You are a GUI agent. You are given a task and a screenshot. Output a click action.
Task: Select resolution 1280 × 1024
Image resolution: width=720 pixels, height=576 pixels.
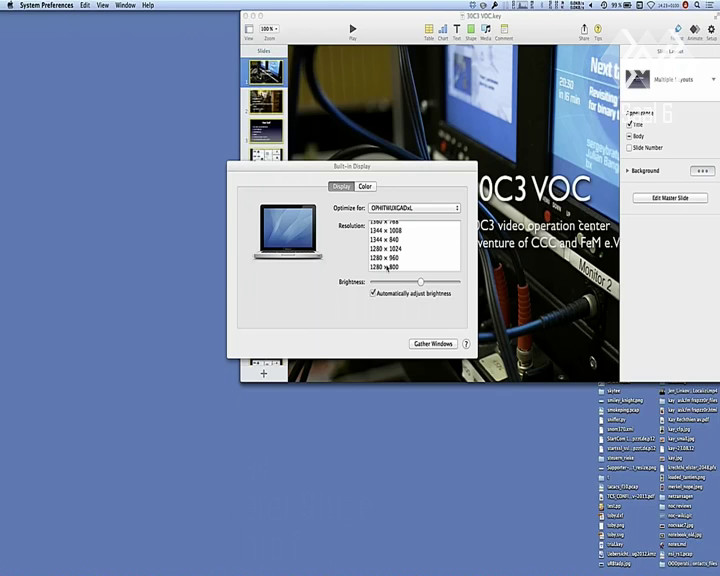(x=414, y=249)
